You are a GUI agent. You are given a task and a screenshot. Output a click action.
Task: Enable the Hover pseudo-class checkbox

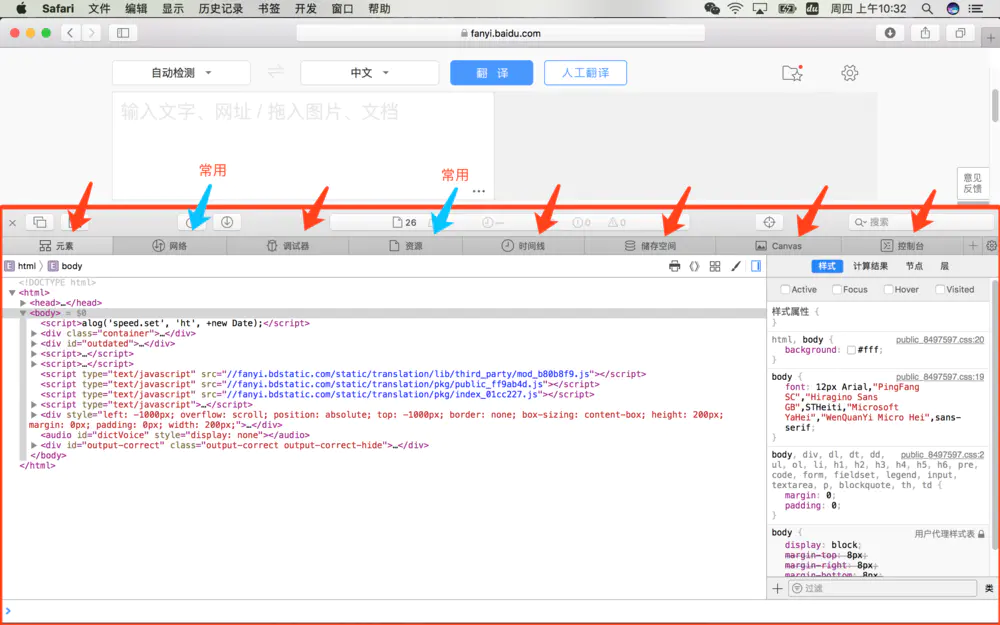(x=888, y=290)
